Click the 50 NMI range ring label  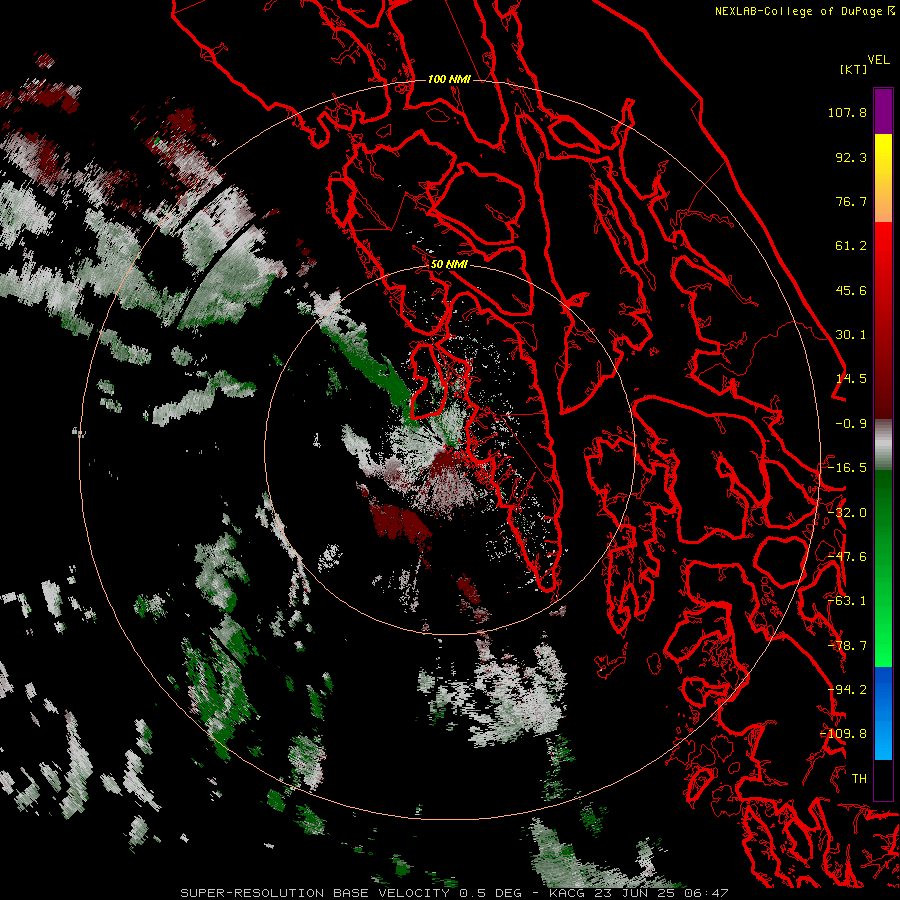pyautogui.click(x=449, y=264)
